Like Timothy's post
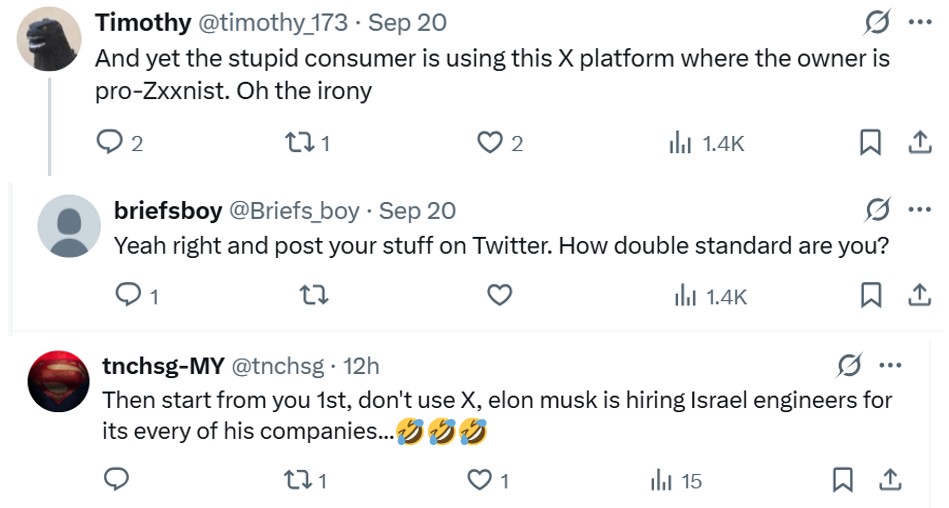This screenshot has height=508, width=949. coord(489,144)
